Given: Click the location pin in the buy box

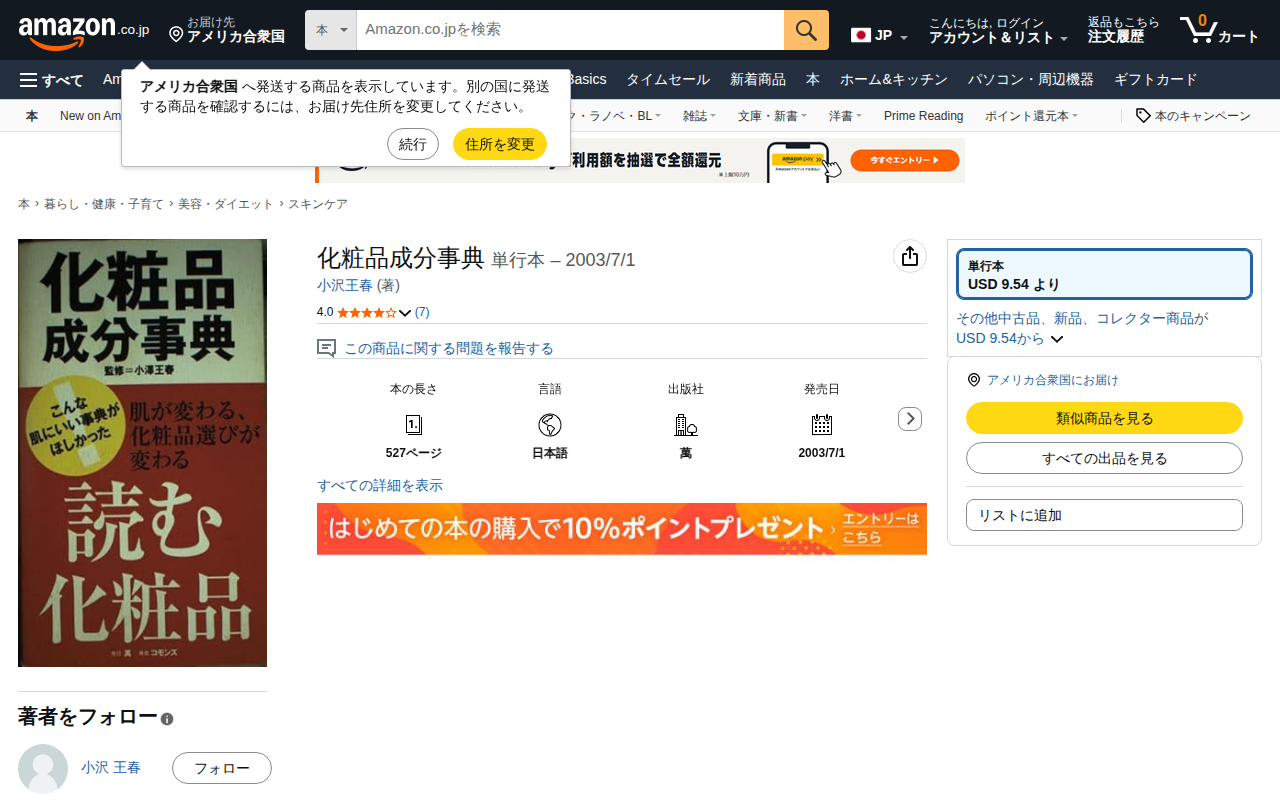Looking at the screenshot, I should click(974, 380).
